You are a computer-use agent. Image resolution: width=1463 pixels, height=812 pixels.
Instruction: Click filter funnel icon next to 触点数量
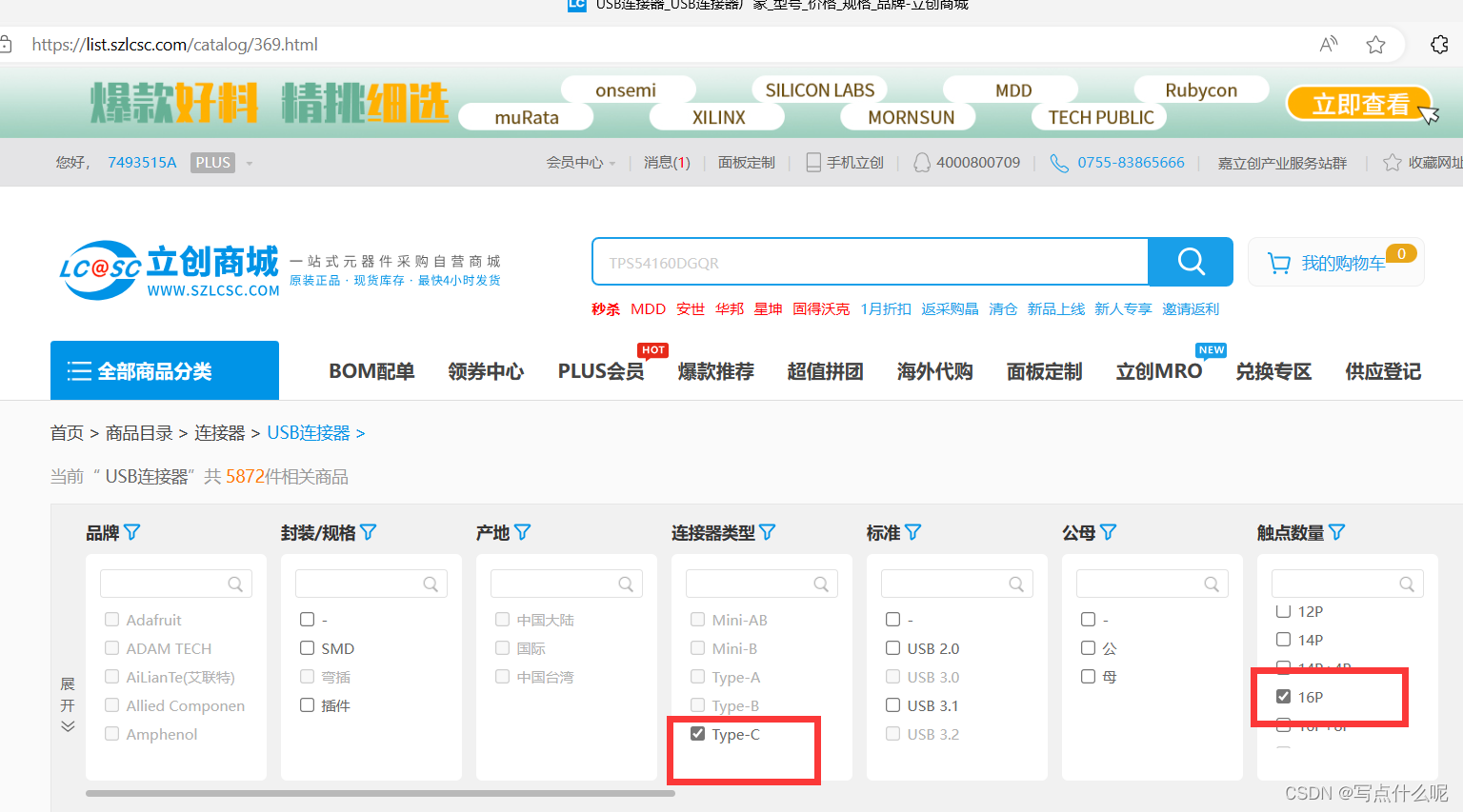(x=1337, y=532)
